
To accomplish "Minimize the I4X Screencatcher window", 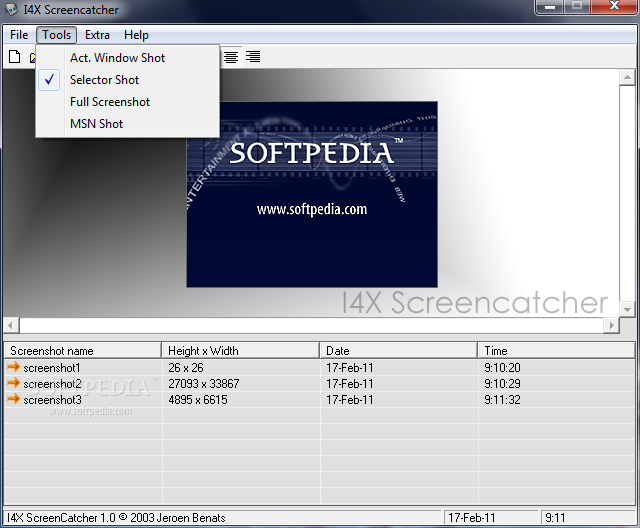I will (x=550, y=7).
